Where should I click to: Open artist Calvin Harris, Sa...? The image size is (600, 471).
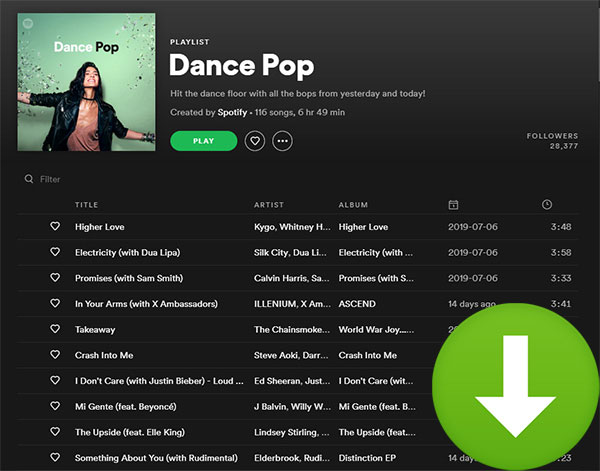click(x=291, y=278)
